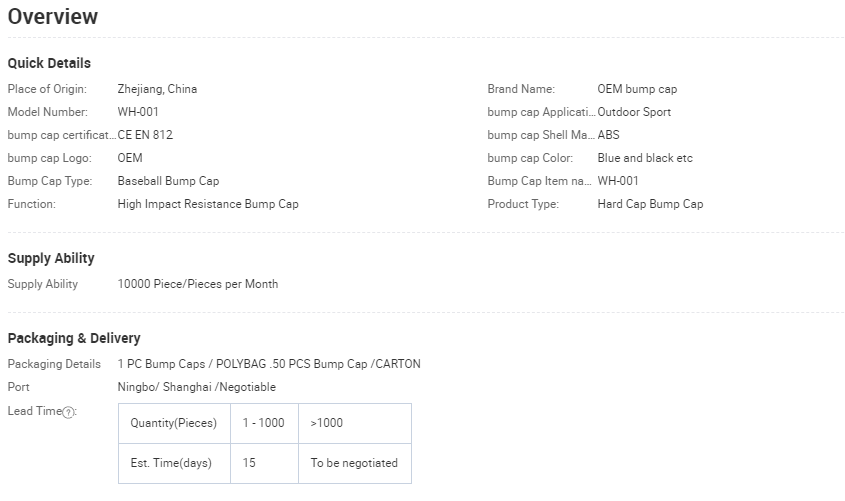This screenshot has width=845, height=501.
Task: Click High Impact Resistance Bump Cap text
Action: coord(208,204)
